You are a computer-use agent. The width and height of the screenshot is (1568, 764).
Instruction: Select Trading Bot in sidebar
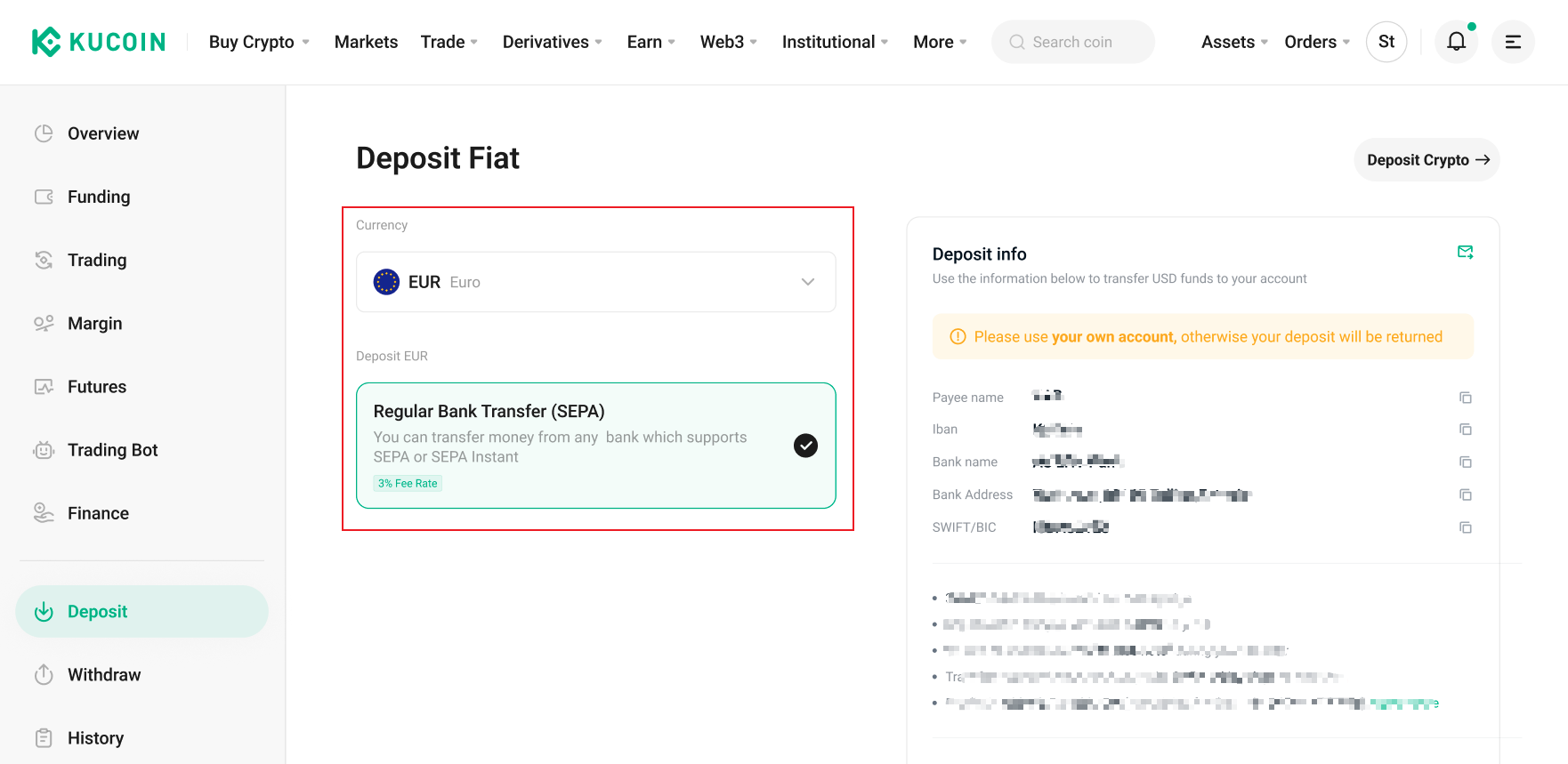[112, 450]
